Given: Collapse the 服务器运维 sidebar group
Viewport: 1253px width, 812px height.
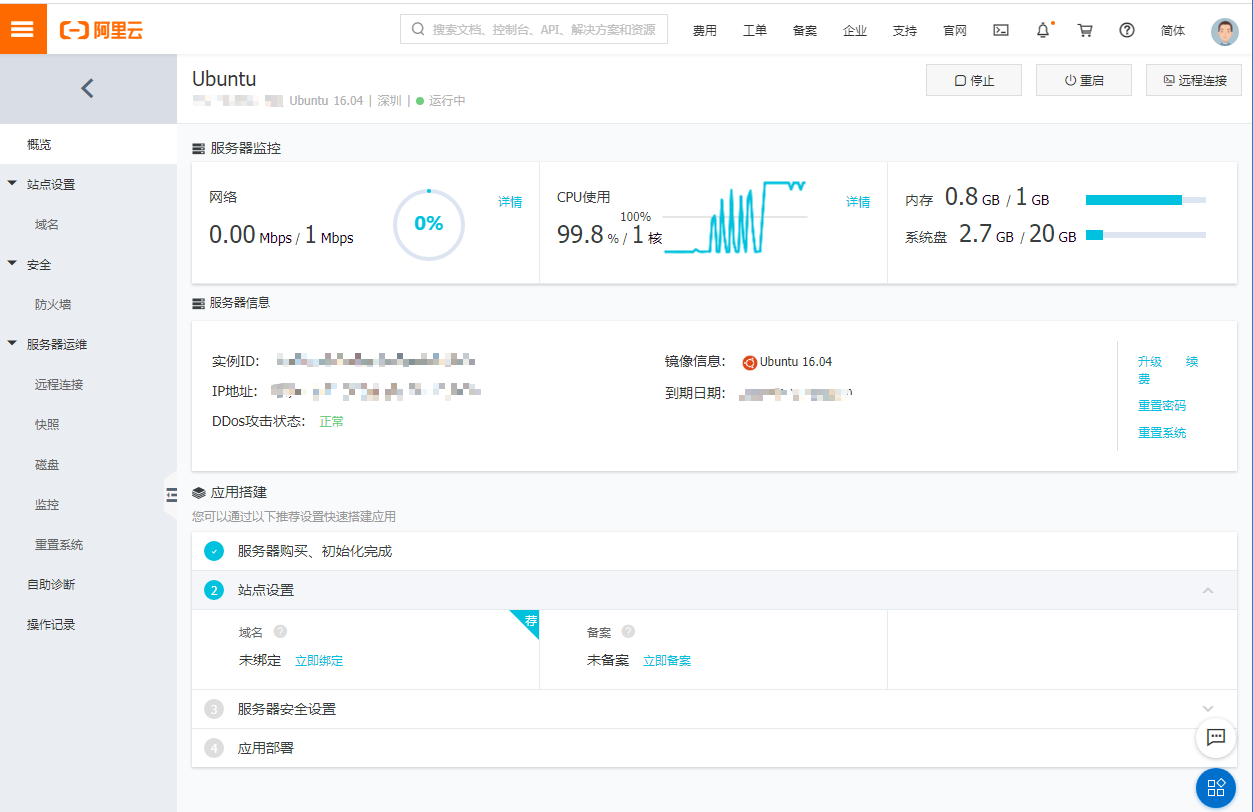Looking at the screenshot, I should pos(12,344).
